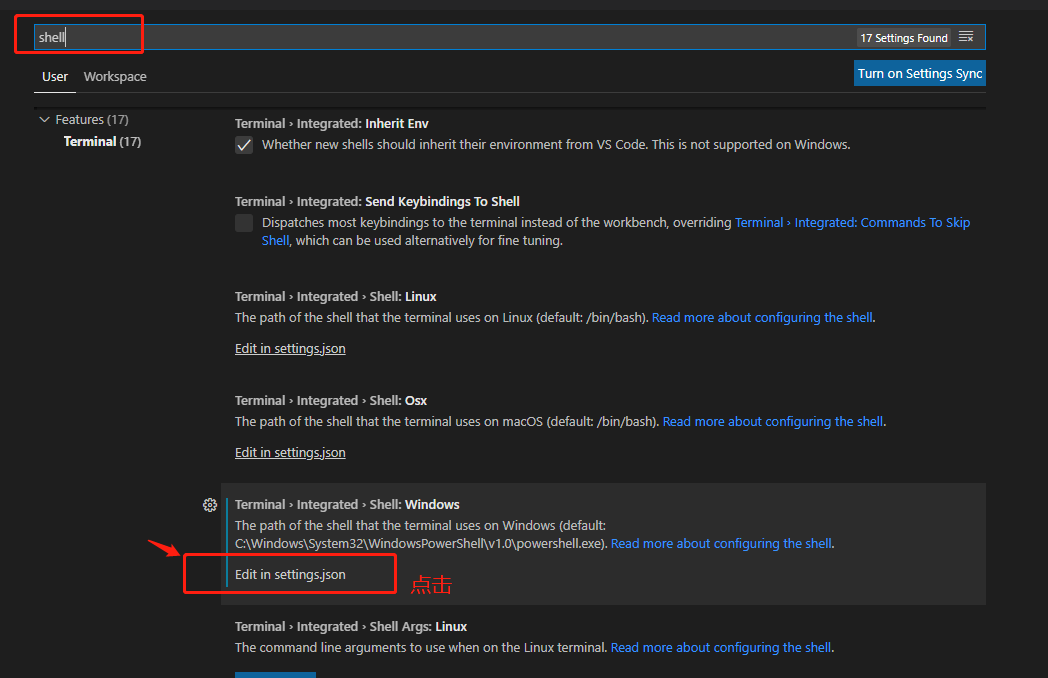The width and height of the screenshot is (1048, 678).
Task: Follow Read more link for Shell: Linux
Action: coord(763,317)
